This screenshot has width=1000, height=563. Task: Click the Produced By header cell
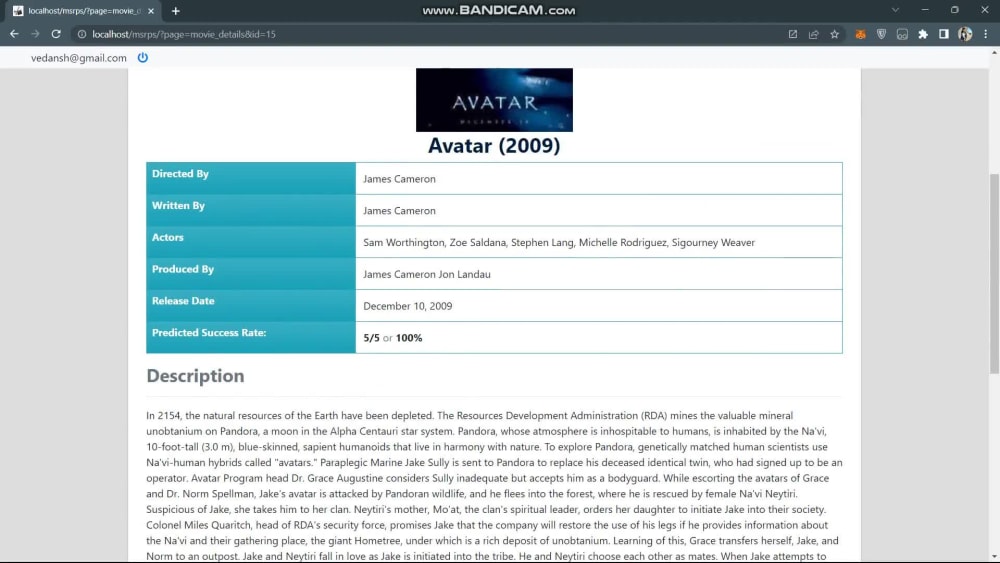[251, 274]
